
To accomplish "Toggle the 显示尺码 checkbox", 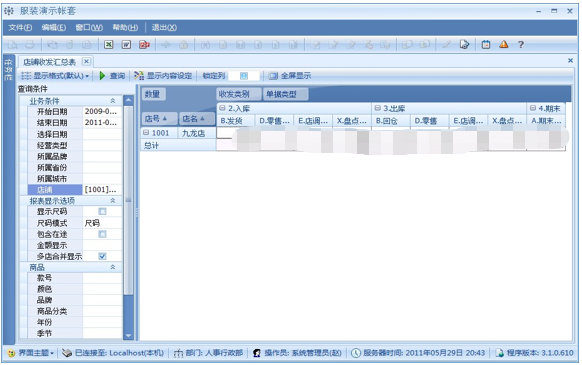I will coord(102,211).
